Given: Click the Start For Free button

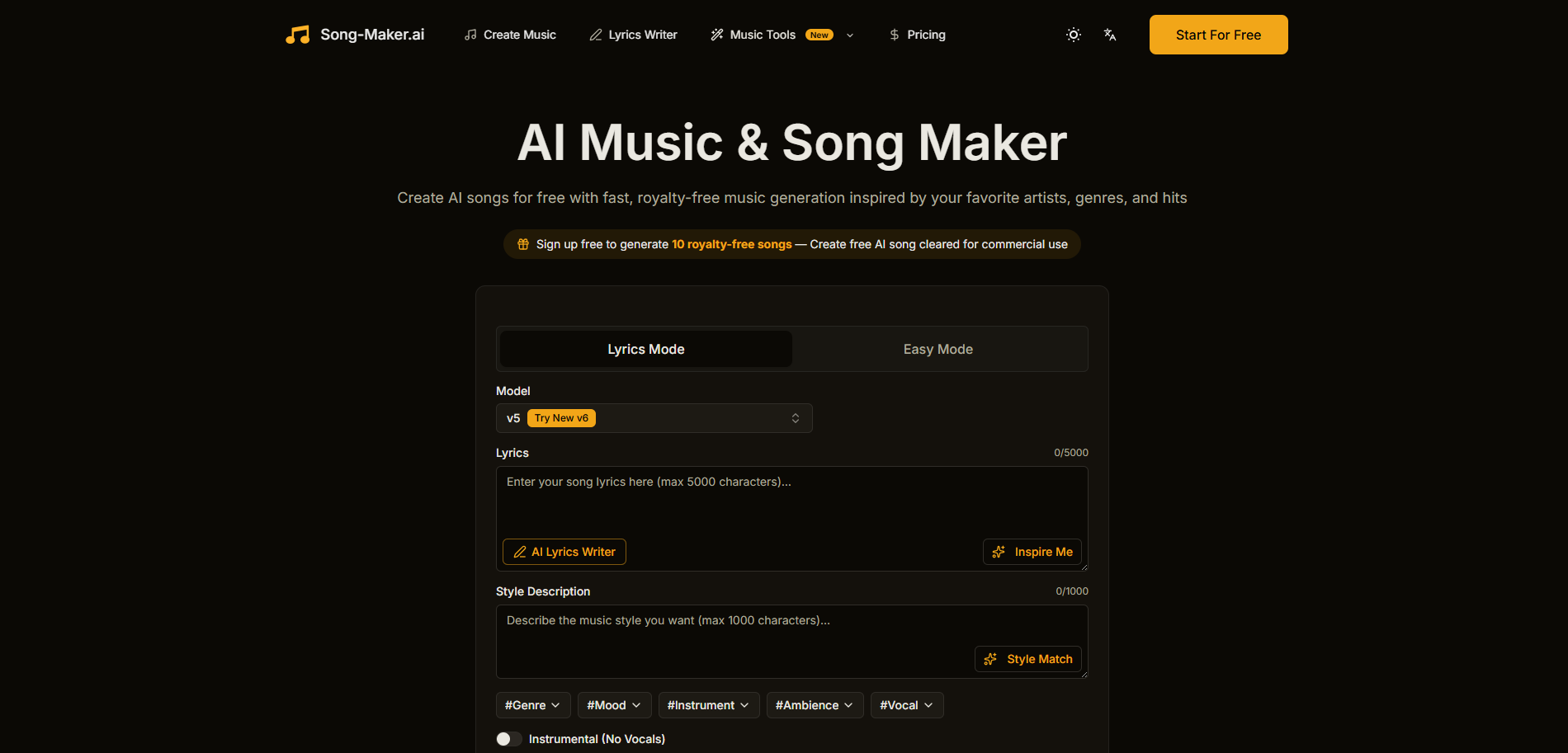Looking at the screenshot, I should click(x=1218, y=35).
